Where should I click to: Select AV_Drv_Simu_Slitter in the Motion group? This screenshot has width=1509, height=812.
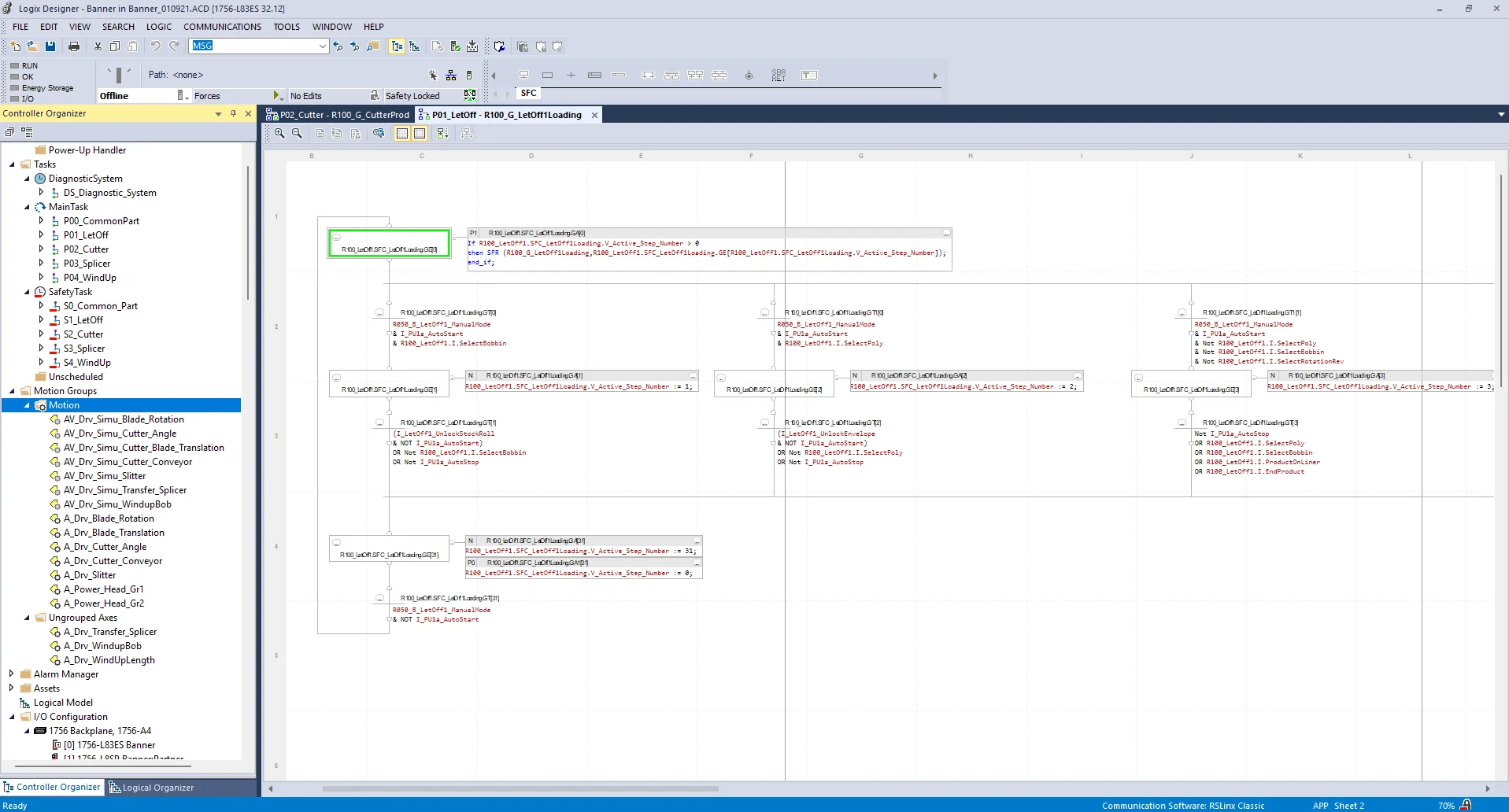[105, 476]
